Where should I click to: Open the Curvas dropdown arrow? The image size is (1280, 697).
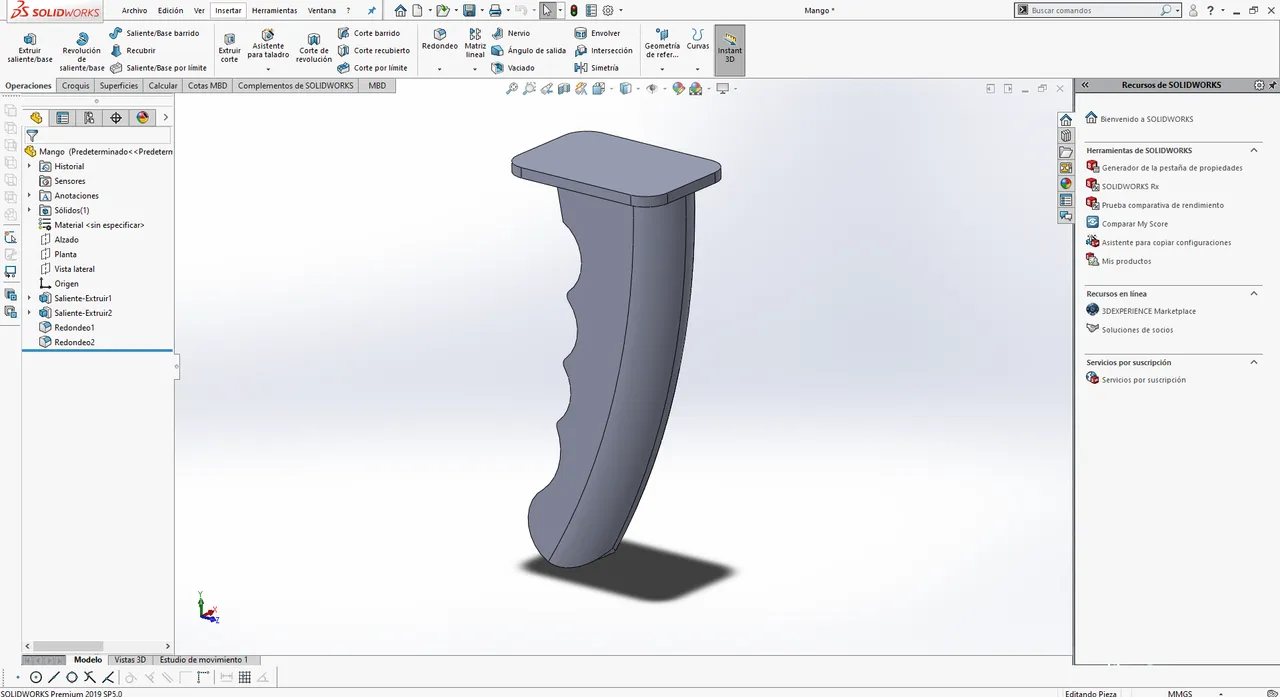coord(698,69)
